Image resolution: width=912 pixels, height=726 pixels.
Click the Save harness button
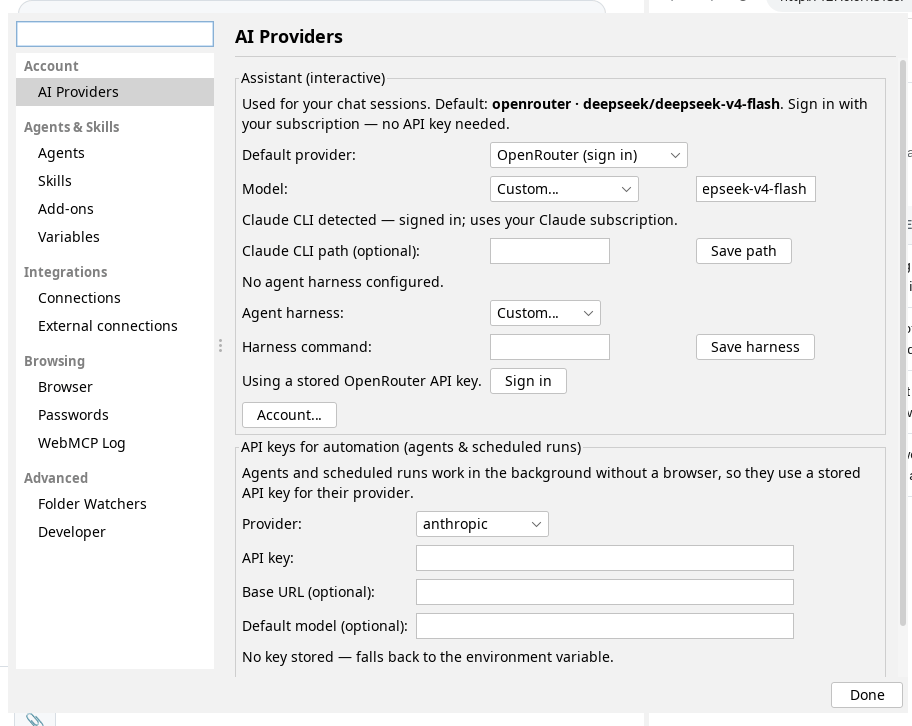pos(755,347)
